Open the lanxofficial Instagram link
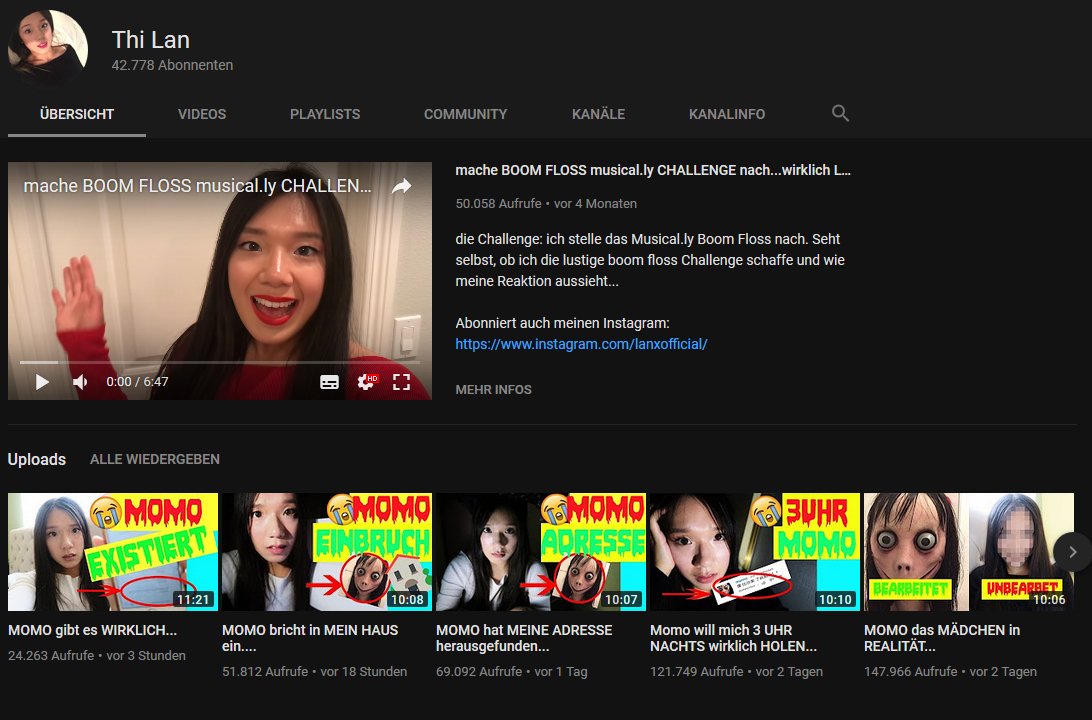The image size is (1092, 720). 582,344
